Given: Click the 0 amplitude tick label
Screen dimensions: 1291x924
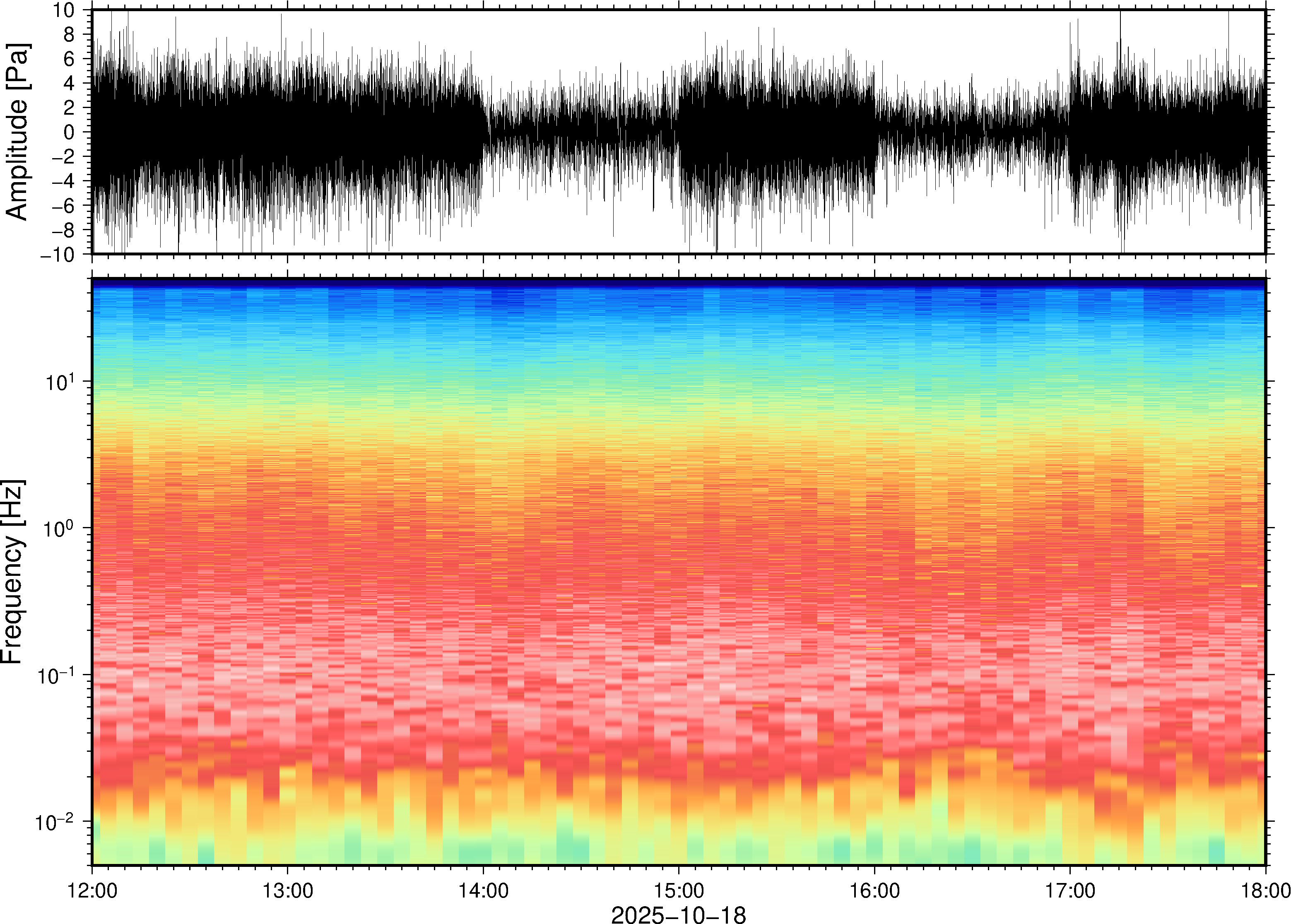Looking at the screenshot, I should [69, 132].
